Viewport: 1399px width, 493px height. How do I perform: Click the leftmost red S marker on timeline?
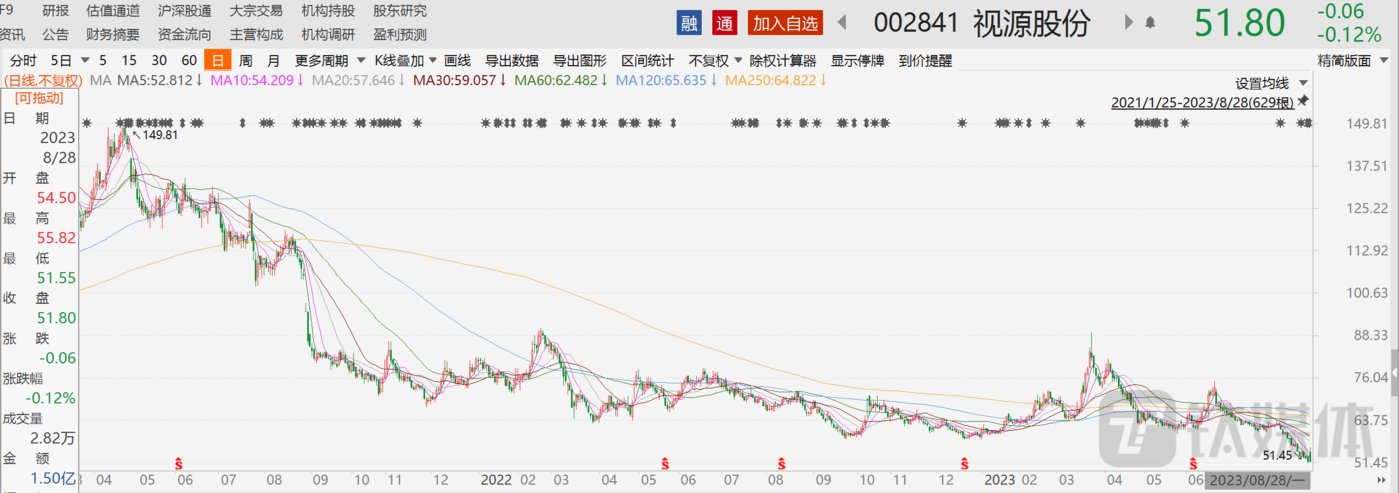pyautogui.click(x=180, y=463)
